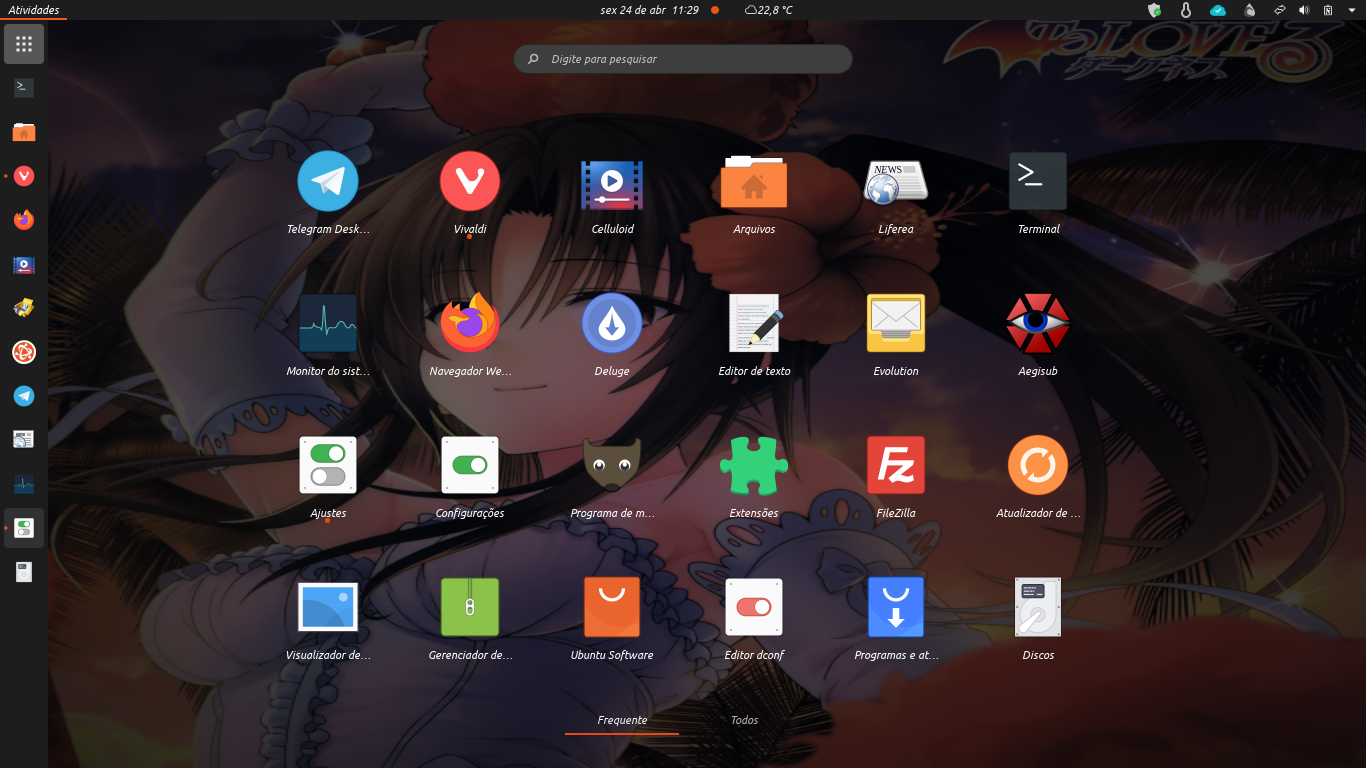Launch Monitor do sistema from the grid
1366x768 pixels.
[328, 324]
